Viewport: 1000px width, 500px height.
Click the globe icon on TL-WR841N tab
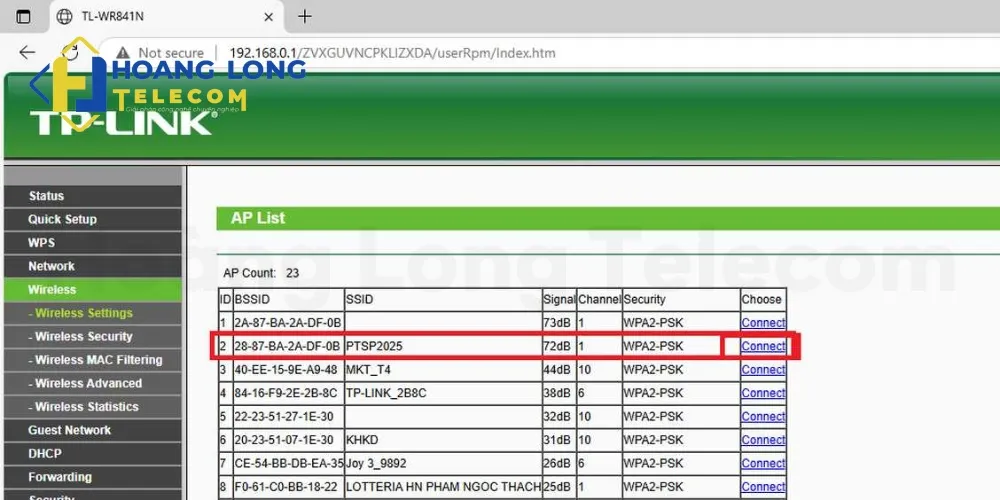pyautogui.click(x=64, y=17)
